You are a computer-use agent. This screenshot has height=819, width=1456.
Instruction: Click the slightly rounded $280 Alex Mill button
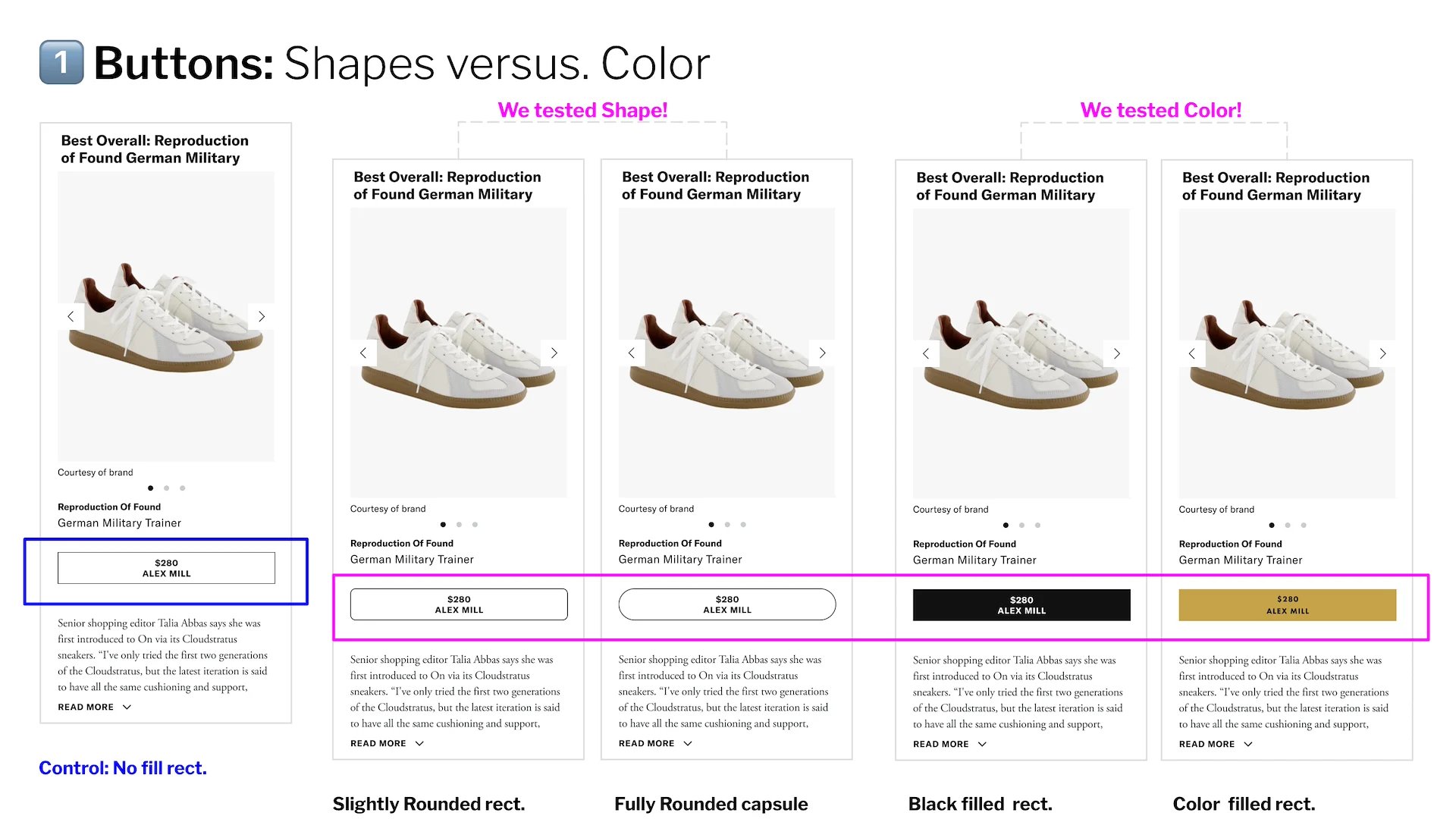(x=459, y=604)
